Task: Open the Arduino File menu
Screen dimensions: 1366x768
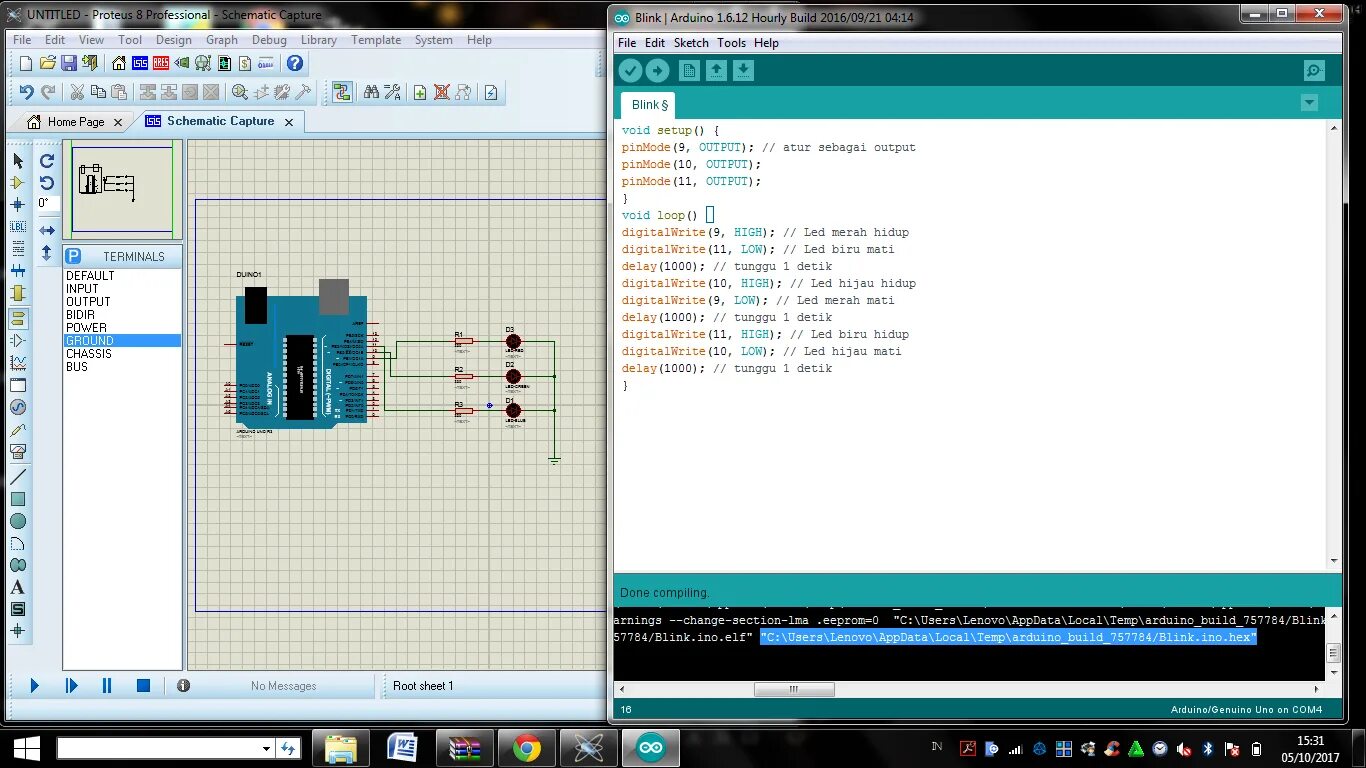Action: click(x=627, y=43)
